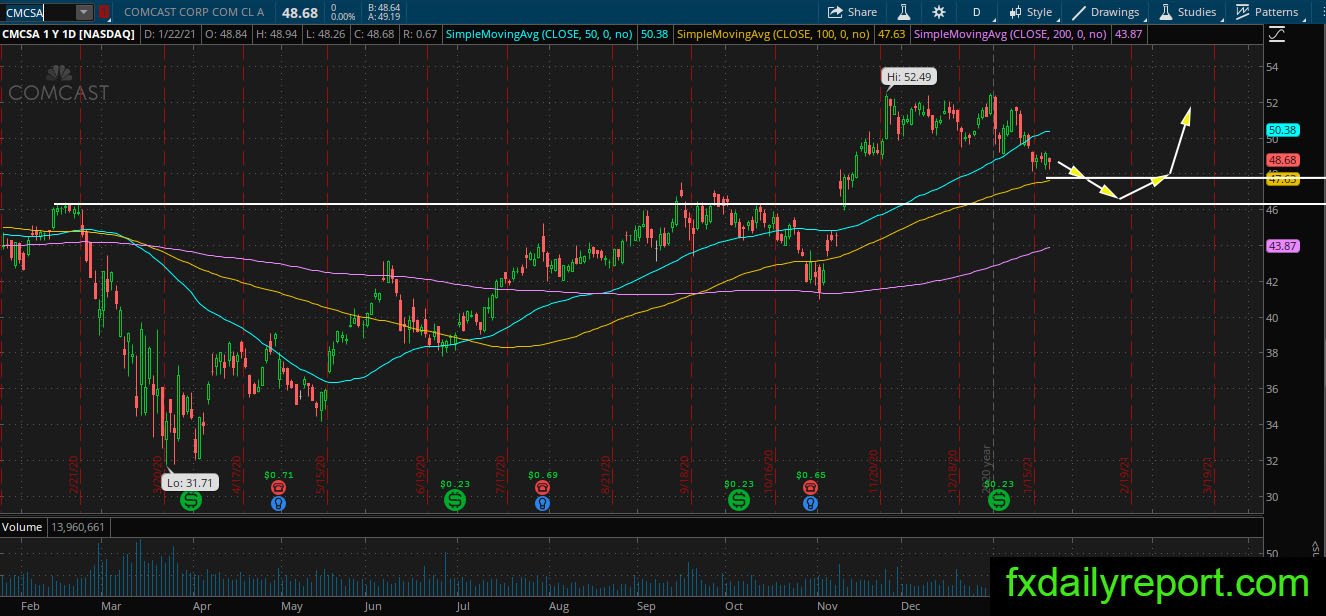Click the 43.87 moving average price bubble
This screenshot has height=616, width=1326.
[1282, 246]
